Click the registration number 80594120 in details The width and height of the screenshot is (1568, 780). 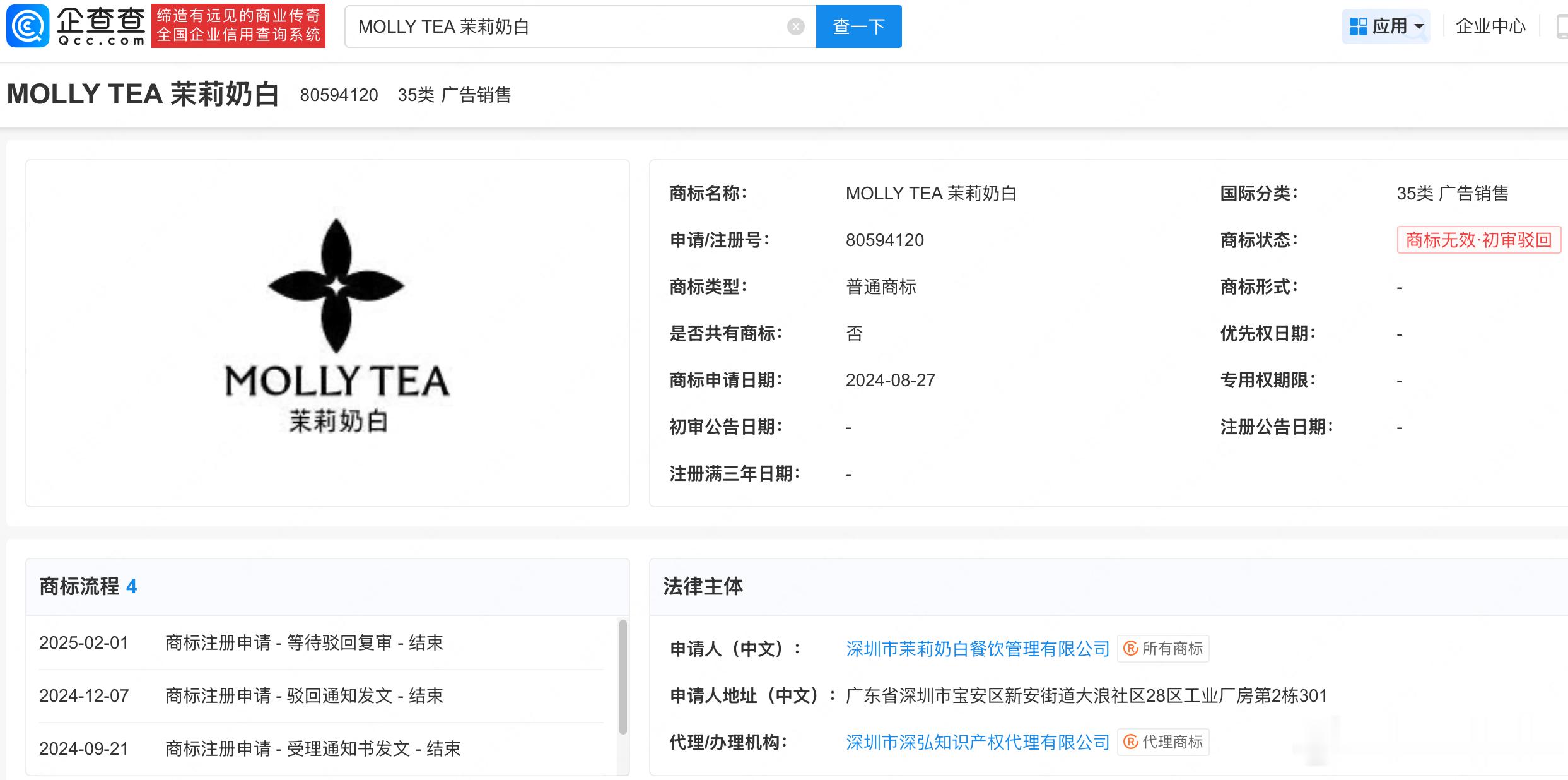tap(885, 240)
